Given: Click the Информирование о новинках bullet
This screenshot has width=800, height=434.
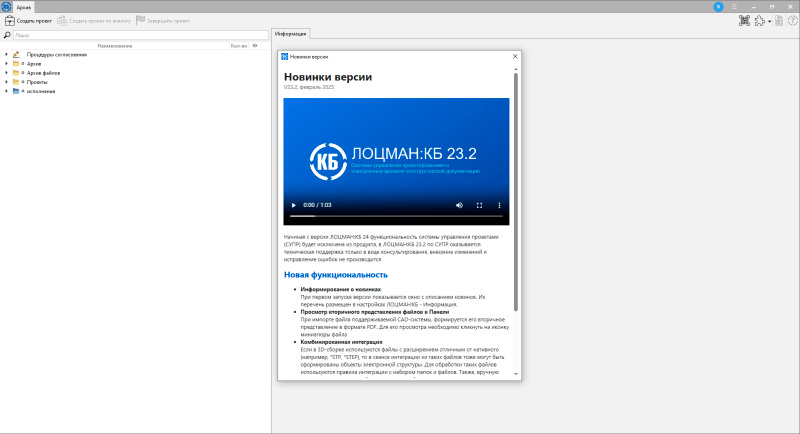Looking at the screenshot, I should [x=340, y=289].
